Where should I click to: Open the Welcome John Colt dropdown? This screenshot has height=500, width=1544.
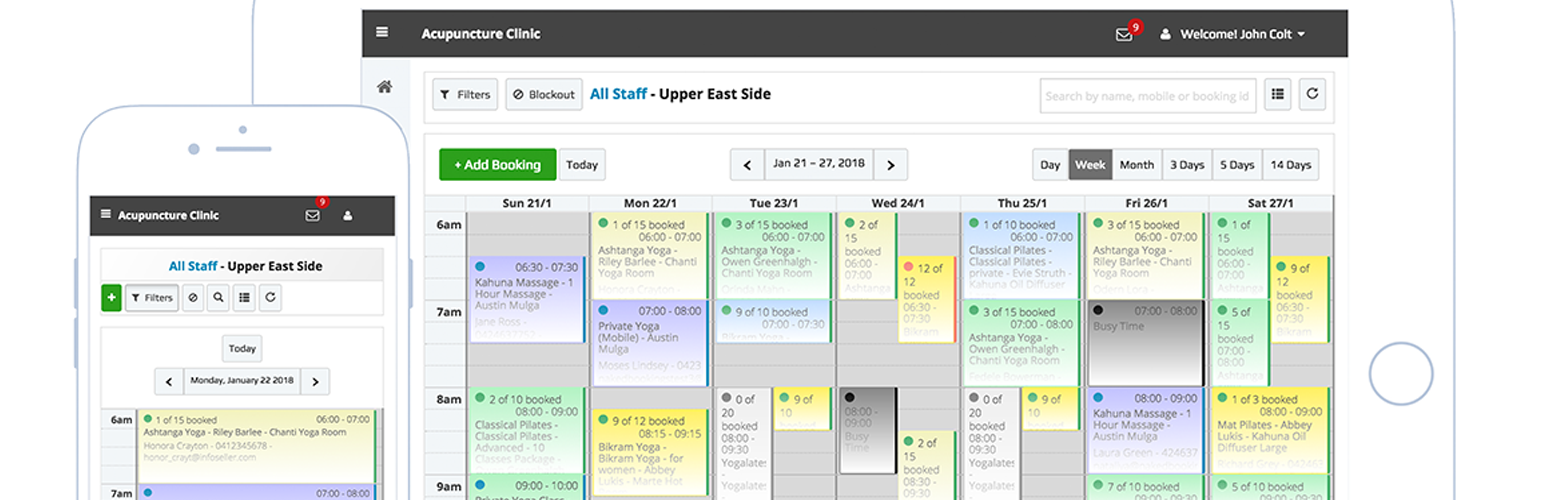[x=1234, y=34]
